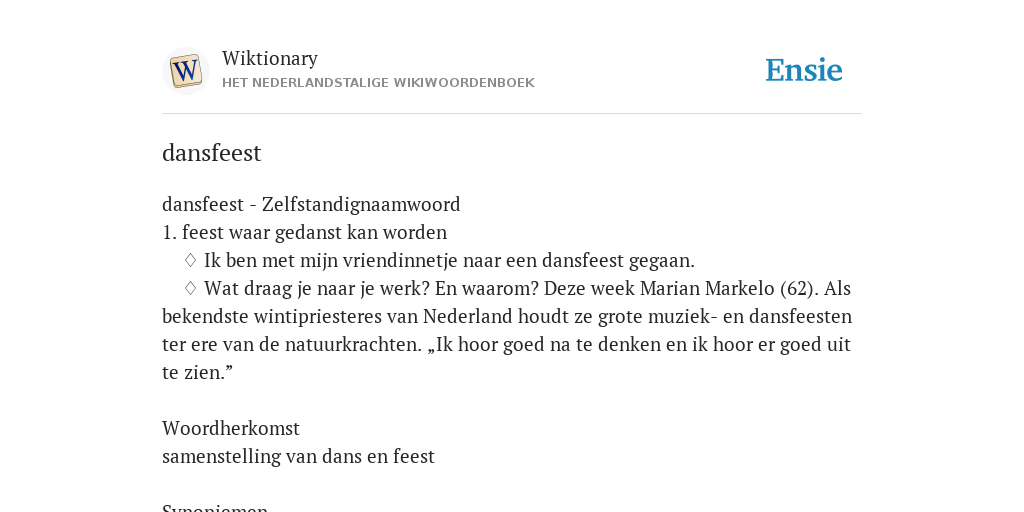1024x512 pixels.
Task: Click the dansfeest - Zelfstandignaamwoord line
Action: coord(311,204)
